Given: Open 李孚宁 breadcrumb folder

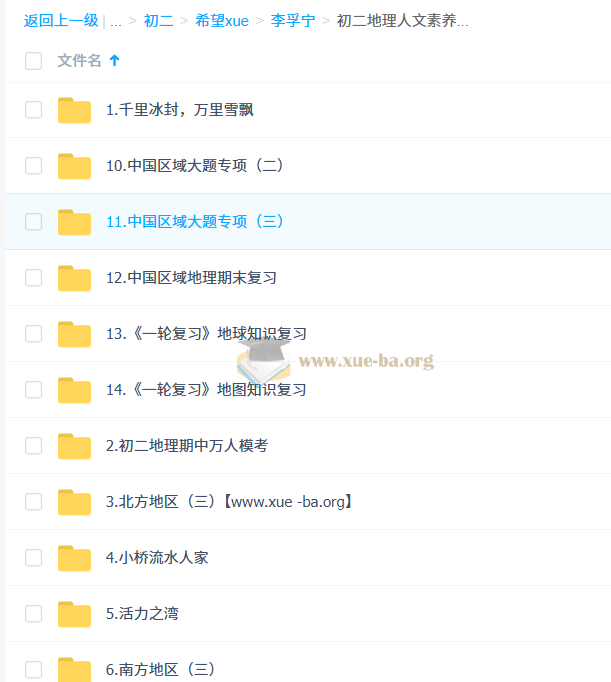Looking at the screenshot, I should [293, 20].
